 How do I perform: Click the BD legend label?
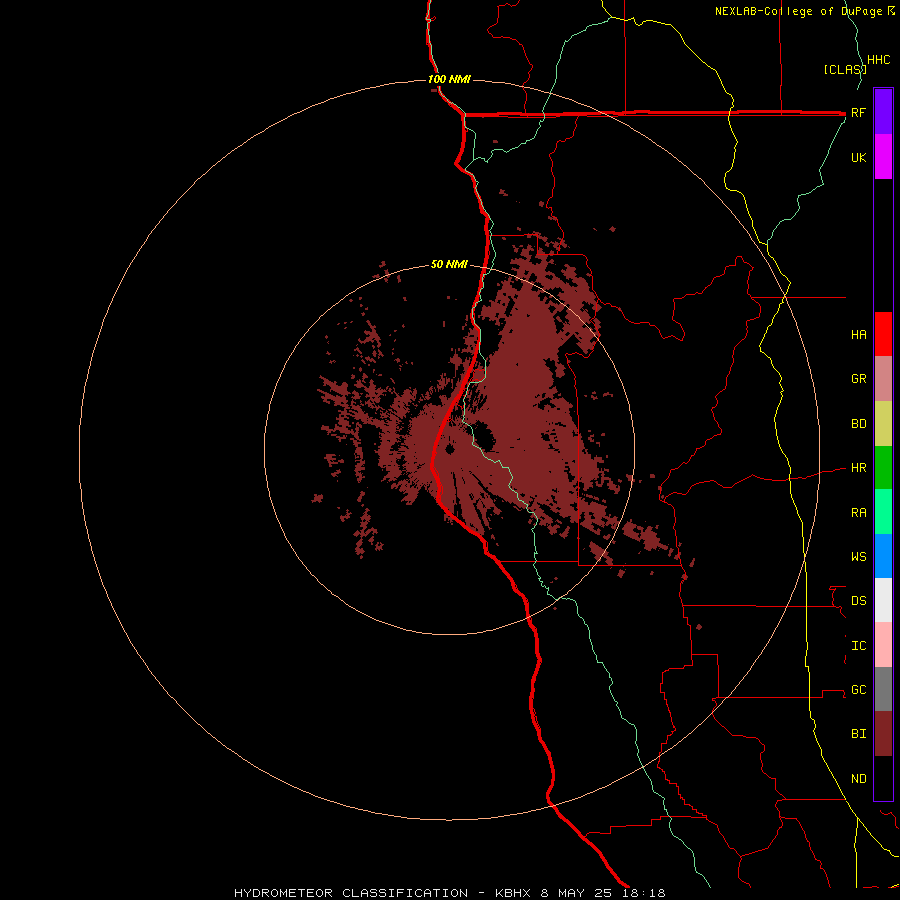(858, 424)
